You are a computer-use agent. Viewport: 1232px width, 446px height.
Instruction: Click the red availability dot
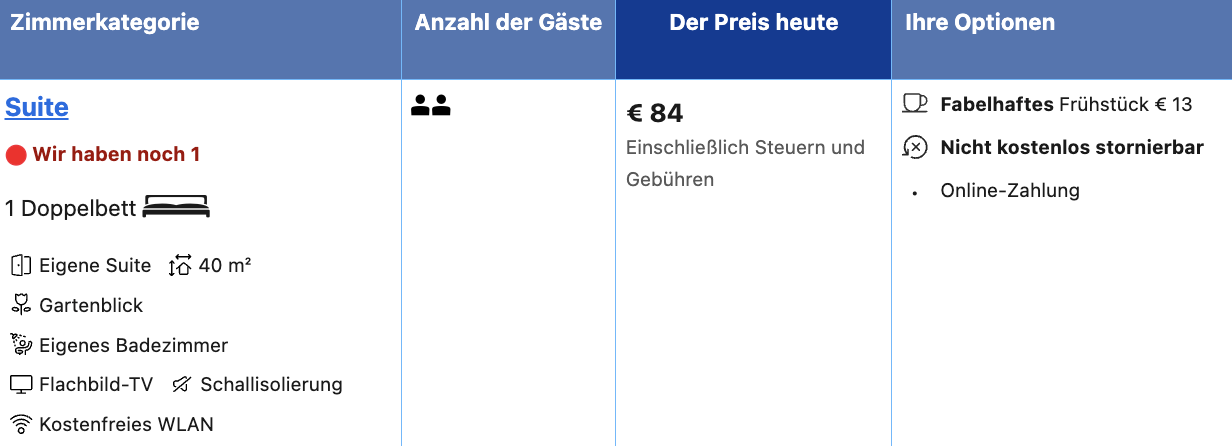coord(16,155)
